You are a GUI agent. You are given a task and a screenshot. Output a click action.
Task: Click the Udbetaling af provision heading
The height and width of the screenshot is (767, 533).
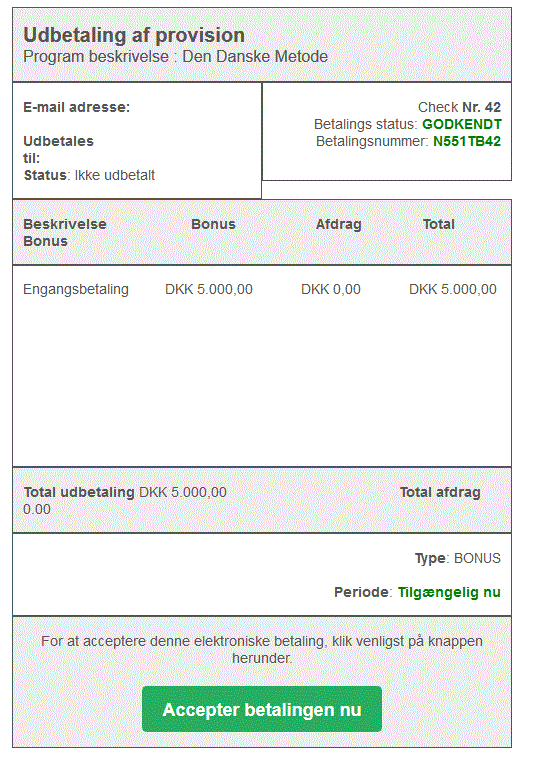click(134, 35)
